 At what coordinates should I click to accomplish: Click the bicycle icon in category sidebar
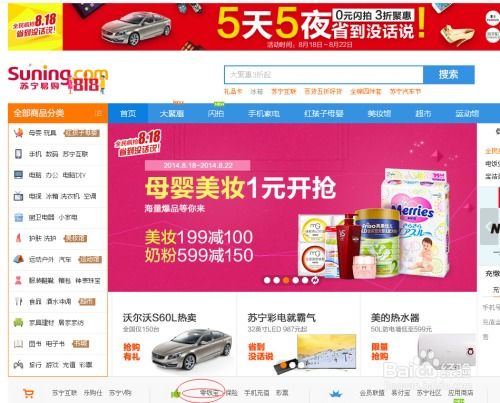click(x=18, y=365)
